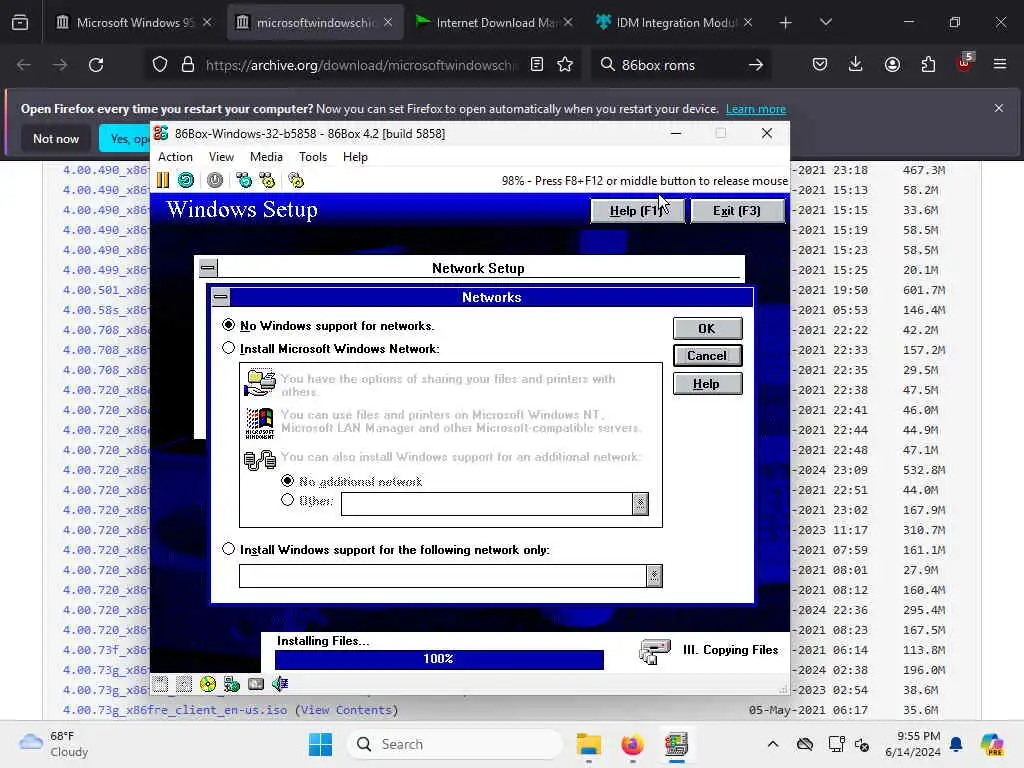Select the Other network radio button
Viewport: 1024px width, 768px height.
[x=287, y=500]
